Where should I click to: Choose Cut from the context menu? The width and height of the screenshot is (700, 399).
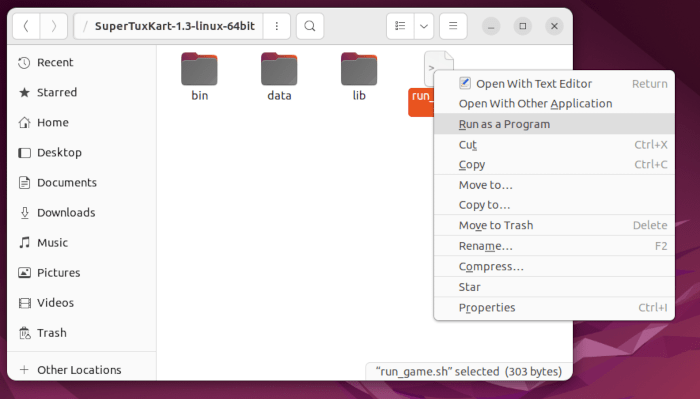coord(554,145)
